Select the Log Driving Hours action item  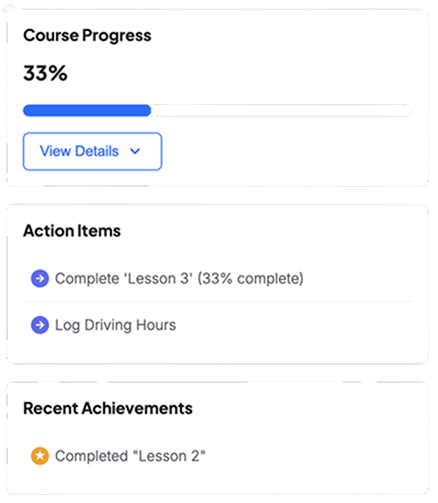coord(217,327)
